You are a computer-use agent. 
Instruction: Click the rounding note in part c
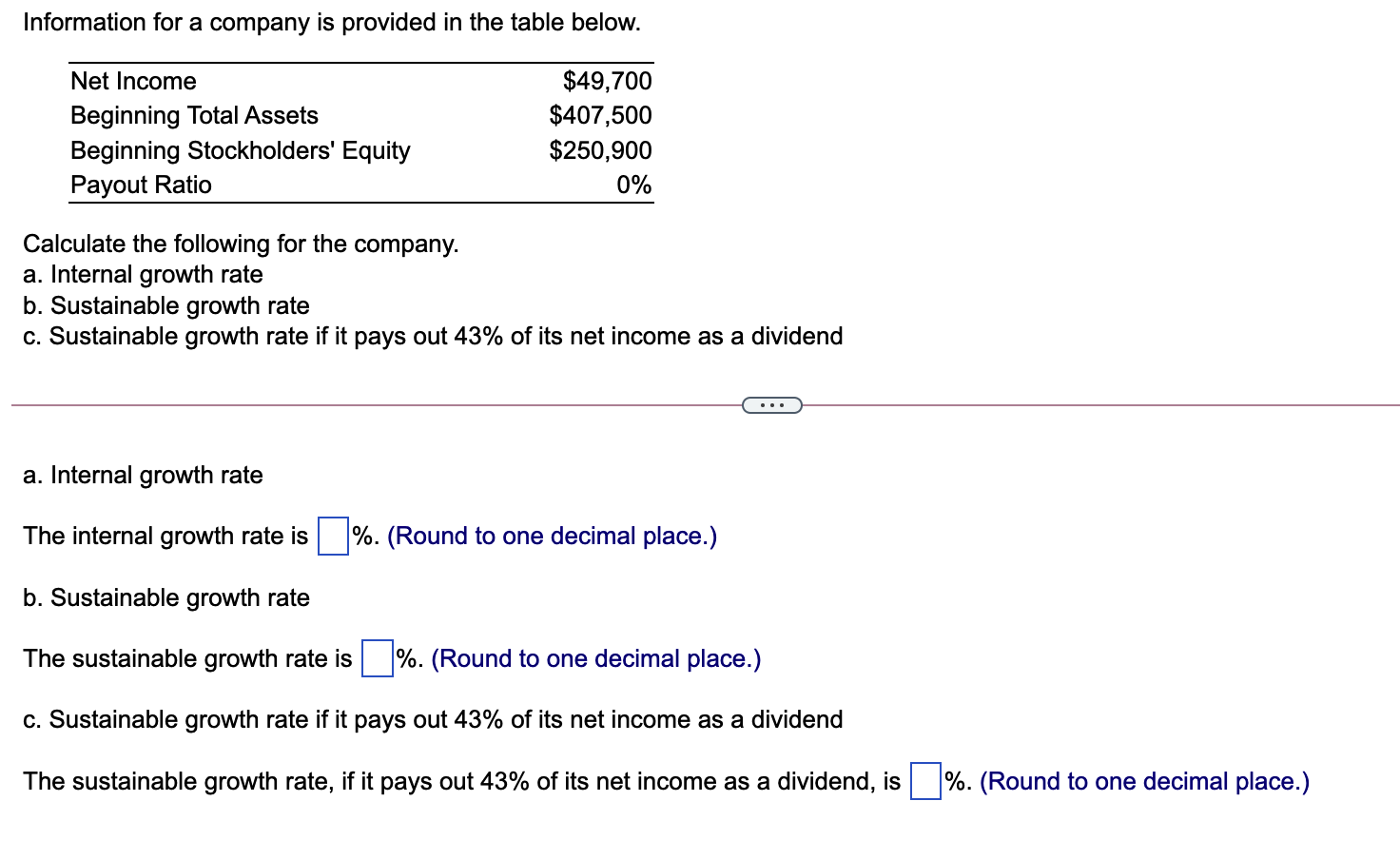(1144, 781)
